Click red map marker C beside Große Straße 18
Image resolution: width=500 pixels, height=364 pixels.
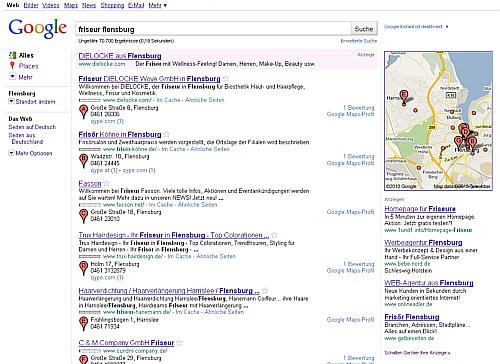83,216
